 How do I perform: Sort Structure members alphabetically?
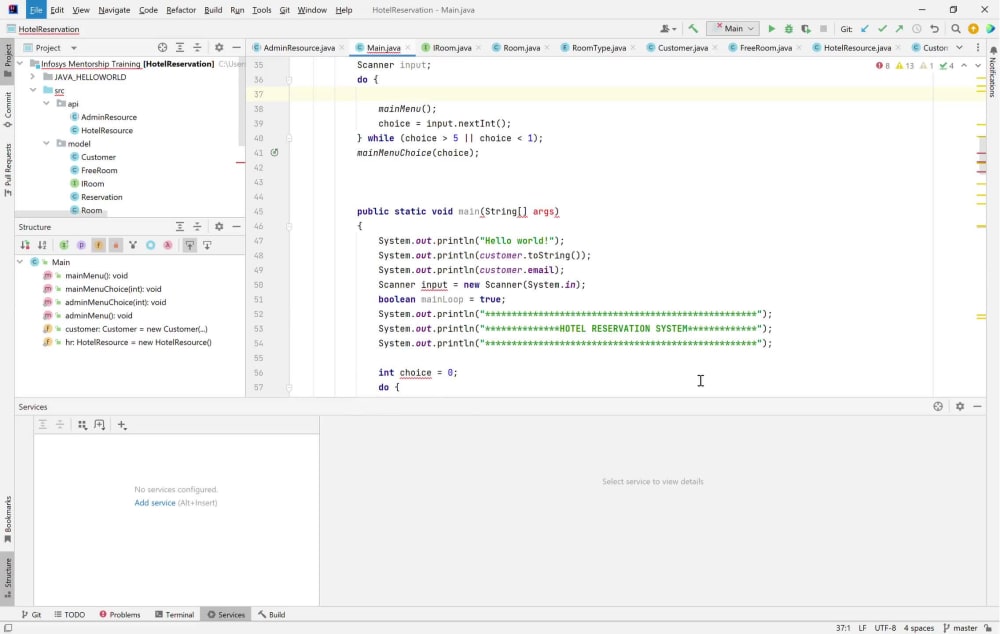pos(42,245)
